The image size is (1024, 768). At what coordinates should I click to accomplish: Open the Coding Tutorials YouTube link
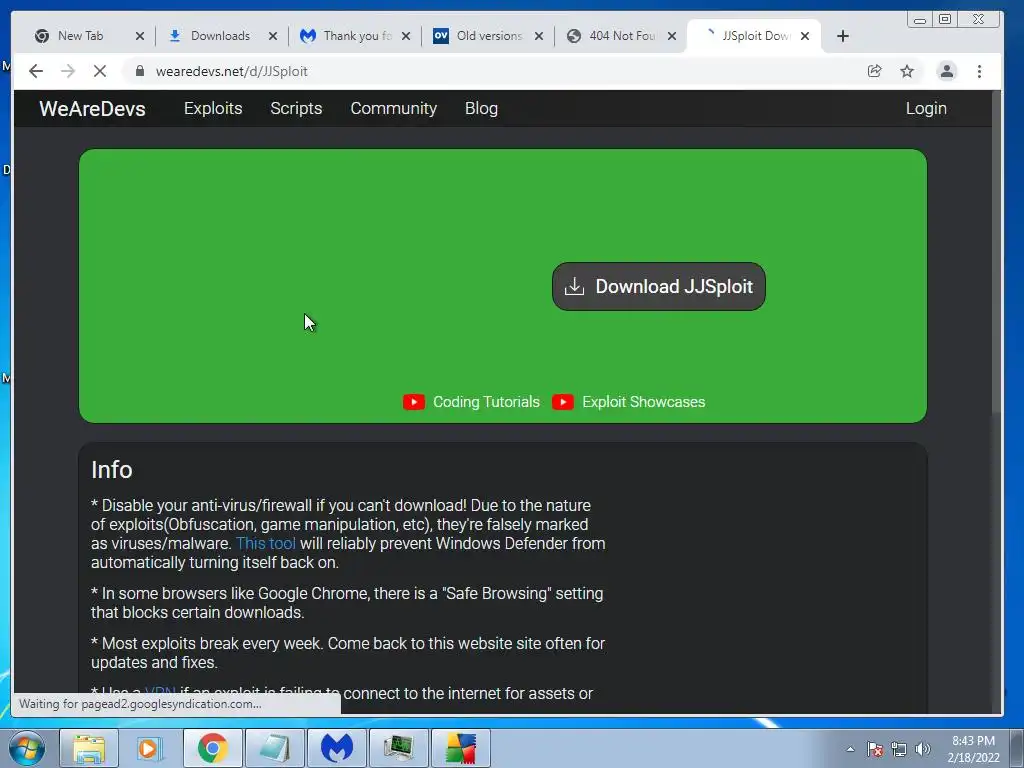click(x=487, y=402)
